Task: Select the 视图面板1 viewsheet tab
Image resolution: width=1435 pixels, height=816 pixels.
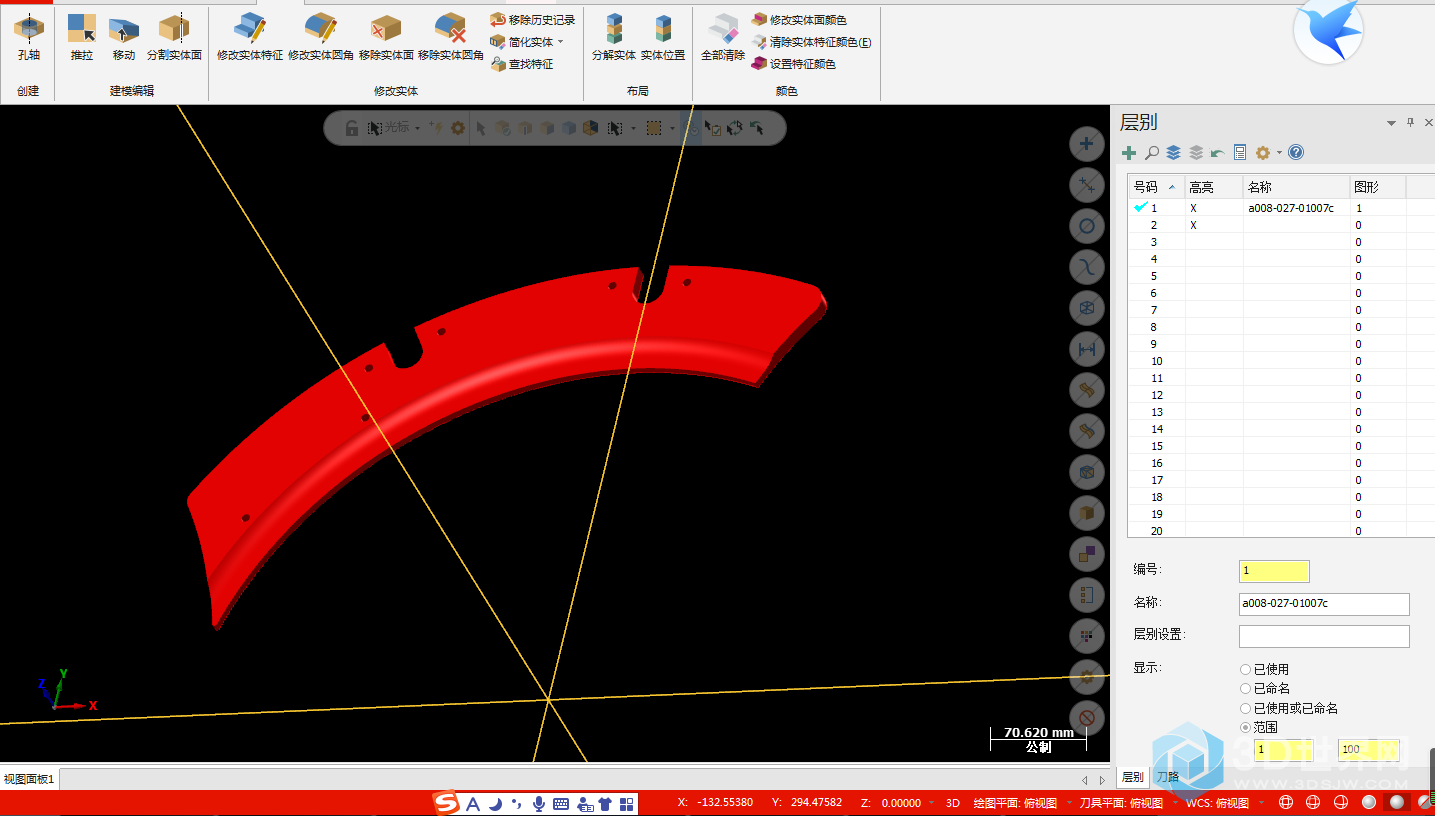Action: point(29,779)
